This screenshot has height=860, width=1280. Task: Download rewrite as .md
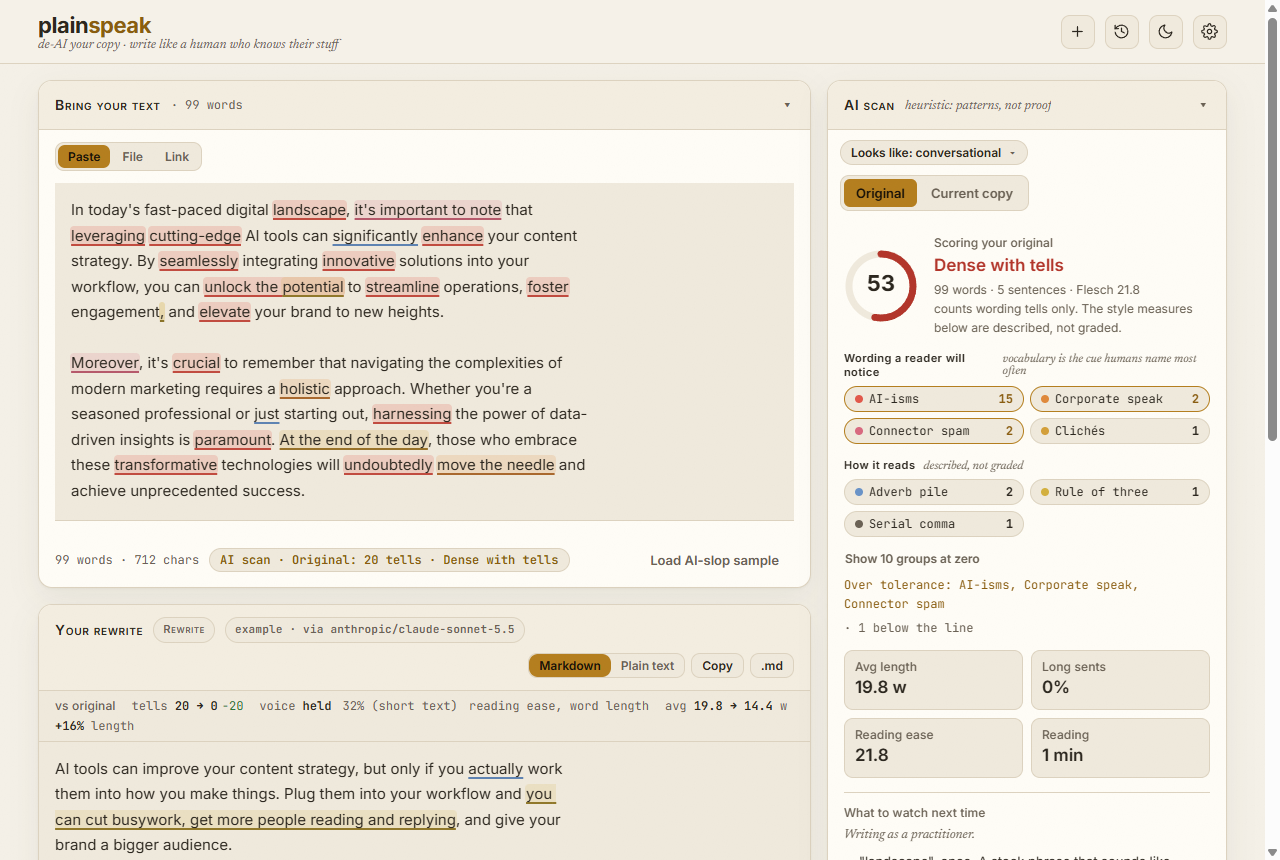(x=771, y=666)
